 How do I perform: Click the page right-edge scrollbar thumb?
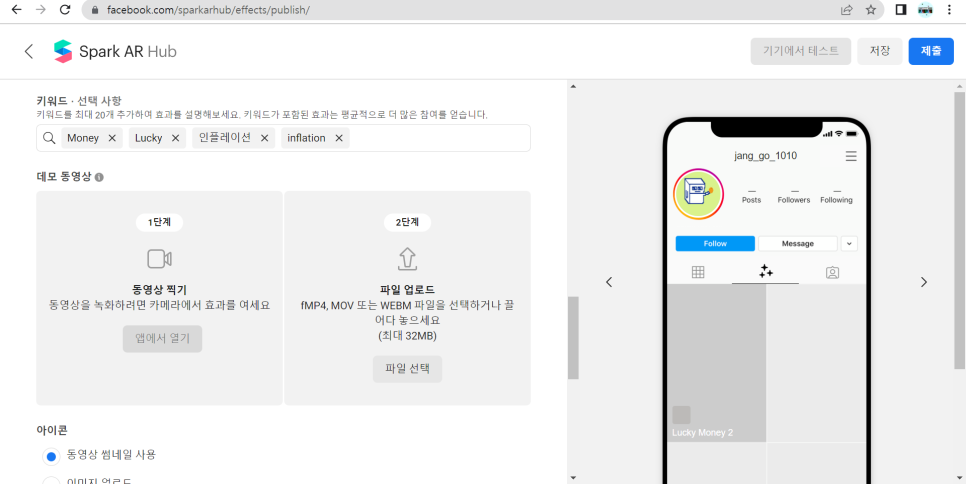(x=959, y=231)
